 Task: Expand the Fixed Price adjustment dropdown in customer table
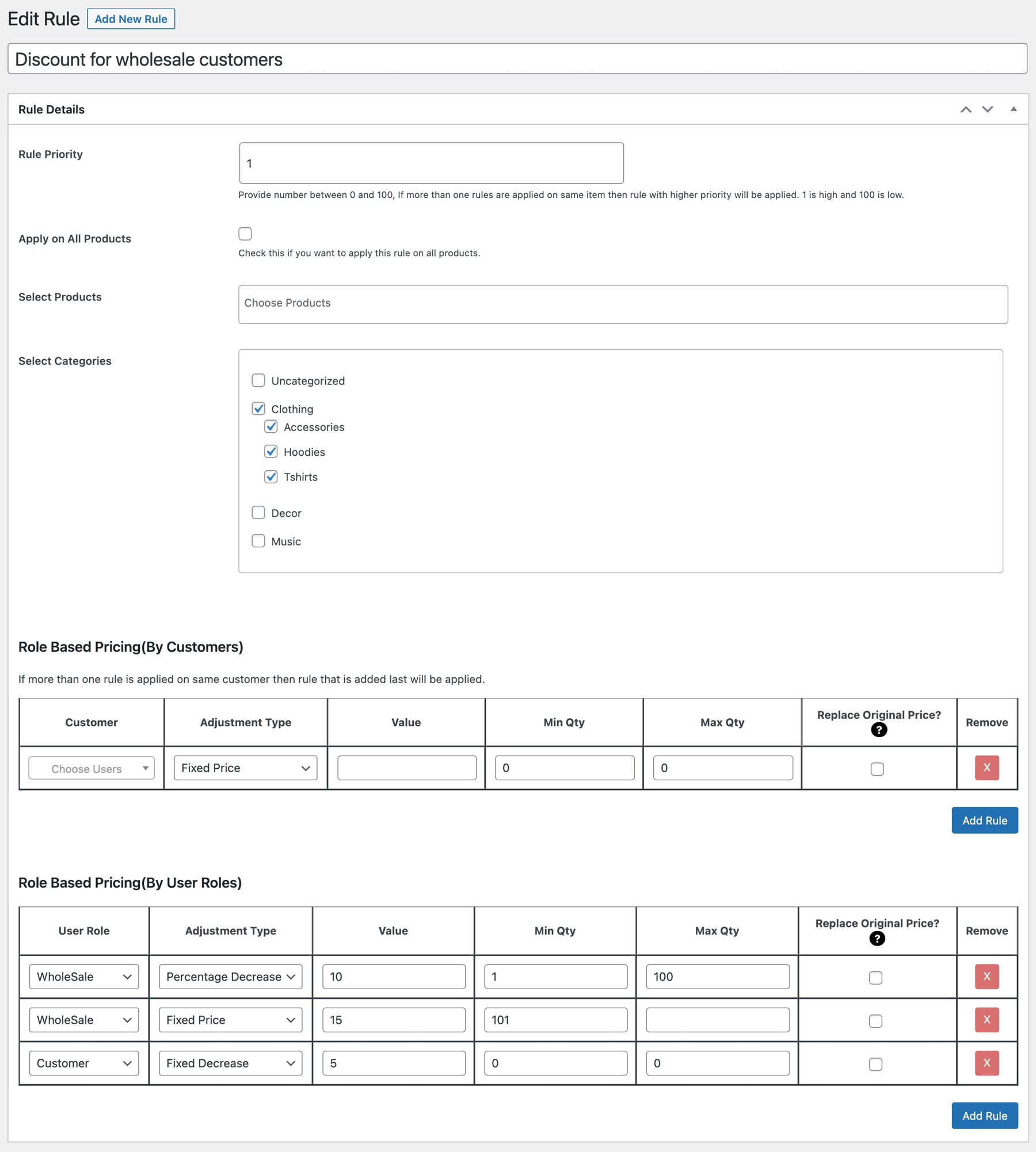click(x=245, y=768)
